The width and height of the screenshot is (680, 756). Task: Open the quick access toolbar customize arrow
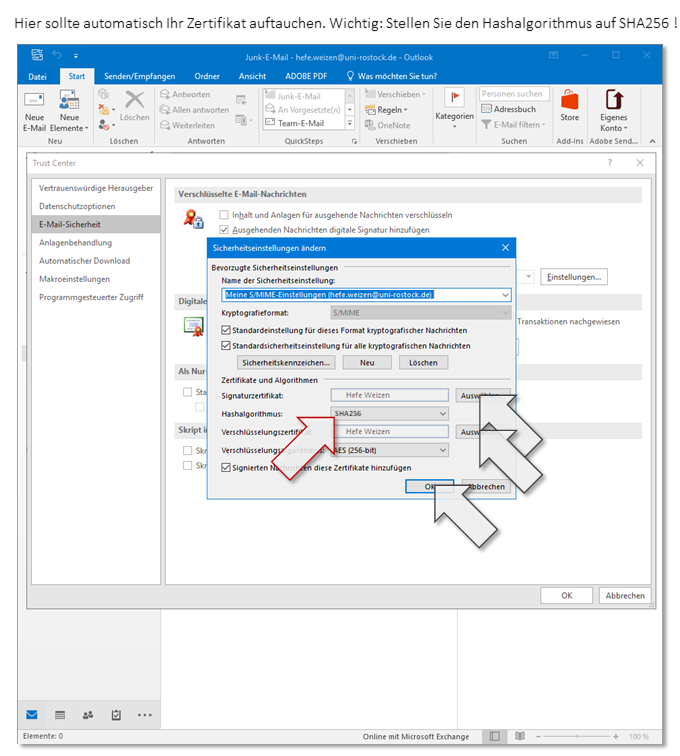coord(76,56)
